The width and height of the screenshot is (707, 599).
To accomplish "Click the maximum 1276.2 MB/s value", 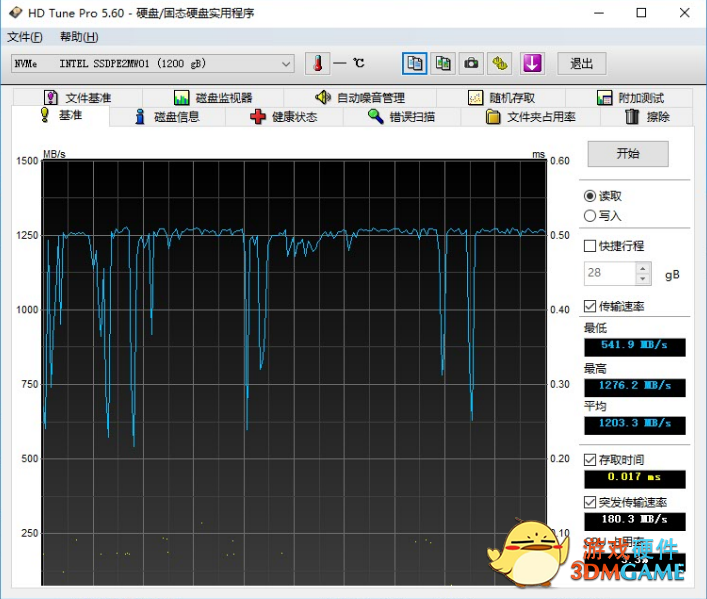I will (634, 387).
